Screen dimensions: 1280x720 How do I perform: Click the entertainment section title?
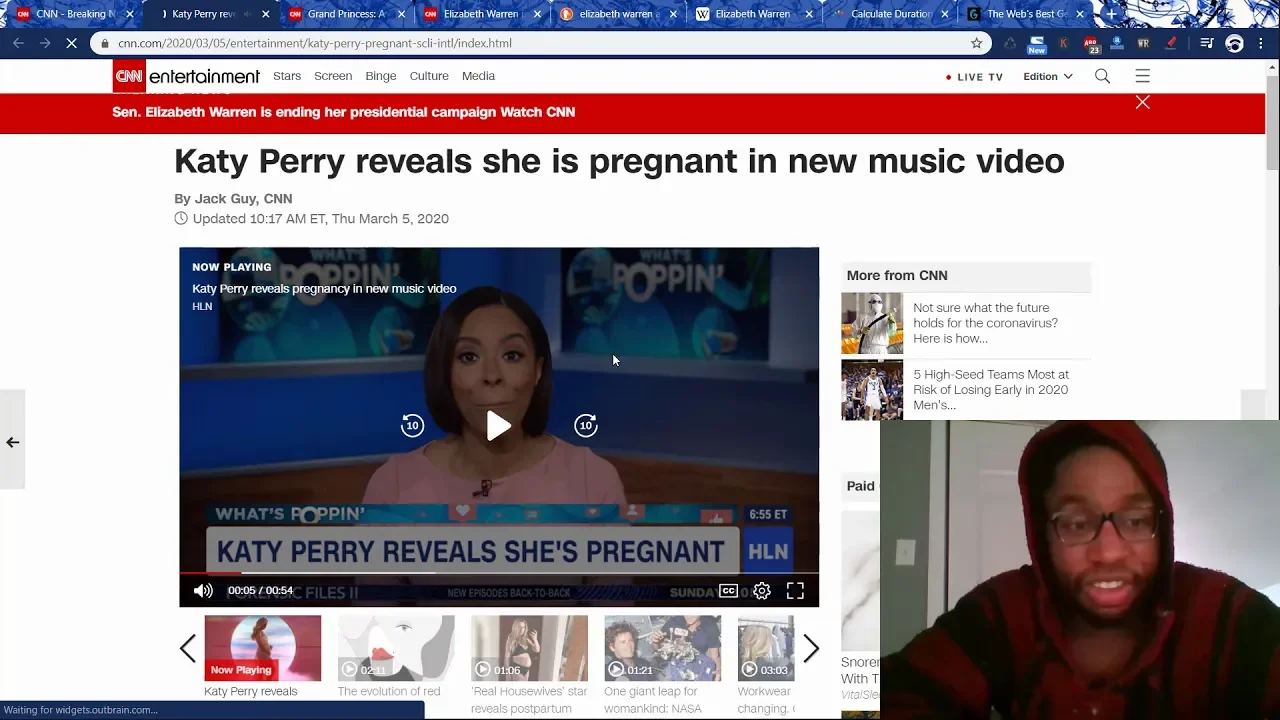(x=204, y=77)
